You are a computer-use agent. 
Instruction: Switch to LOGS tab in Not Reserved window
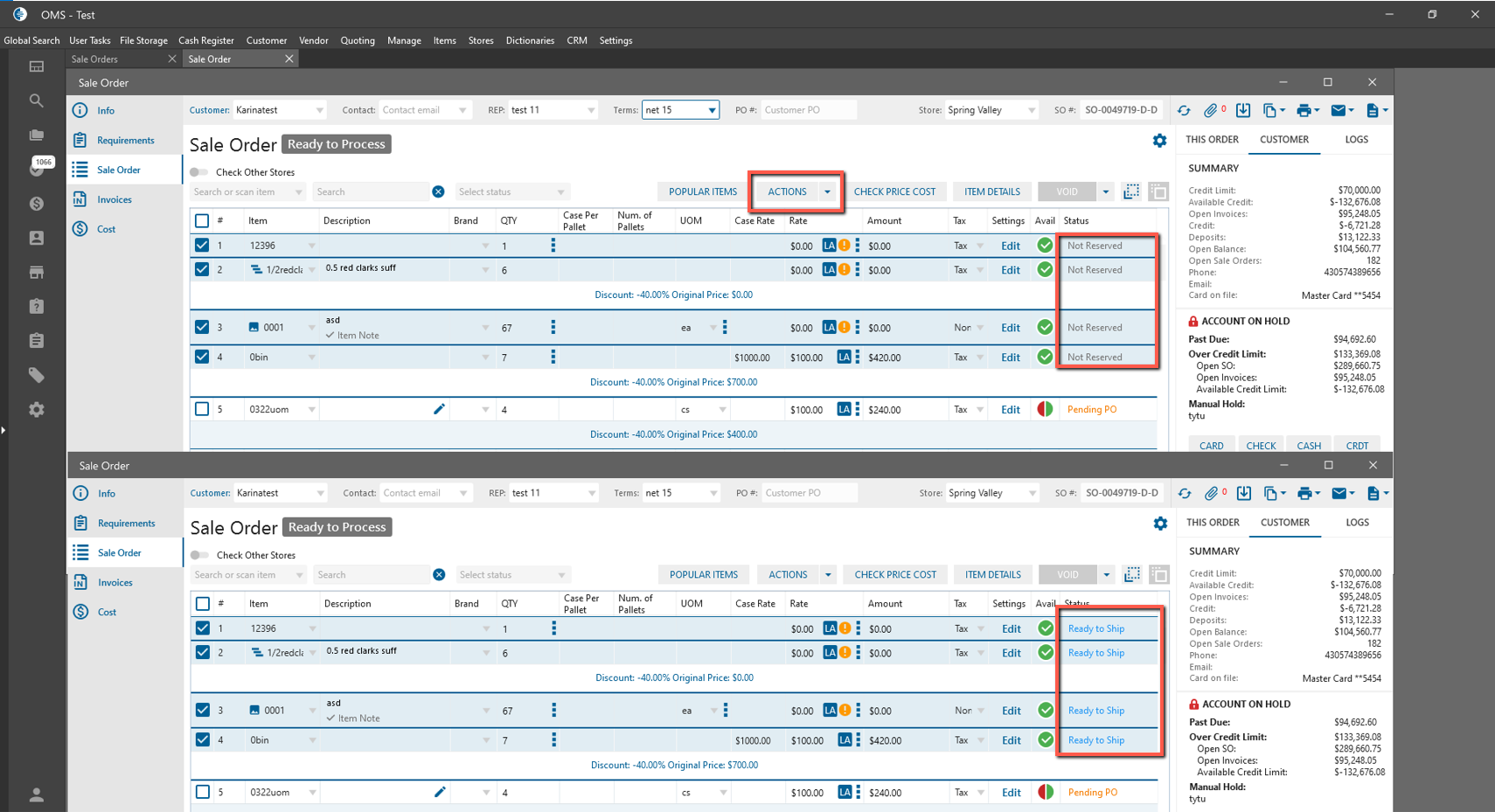click(1356, 140)
